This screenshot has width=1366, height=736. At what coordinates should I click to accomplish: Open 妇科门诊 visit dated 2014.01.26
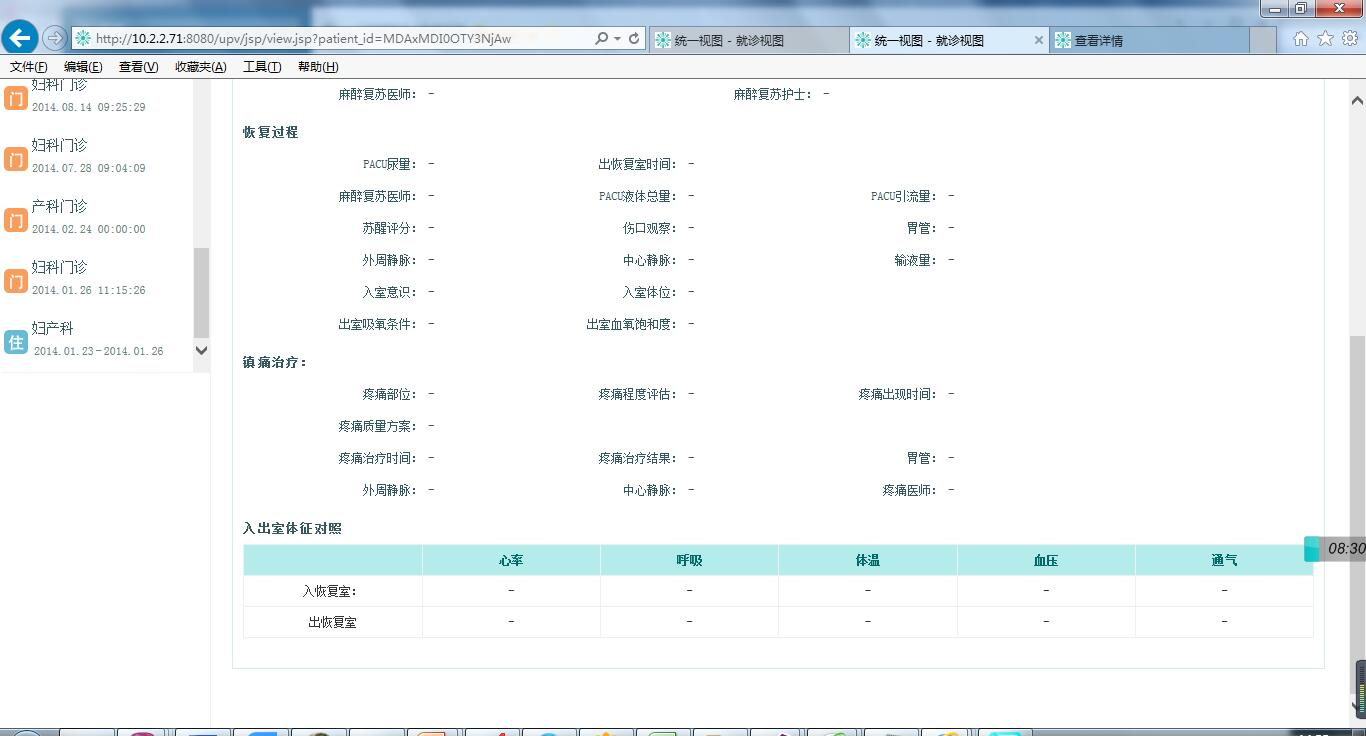coord(60,268)
